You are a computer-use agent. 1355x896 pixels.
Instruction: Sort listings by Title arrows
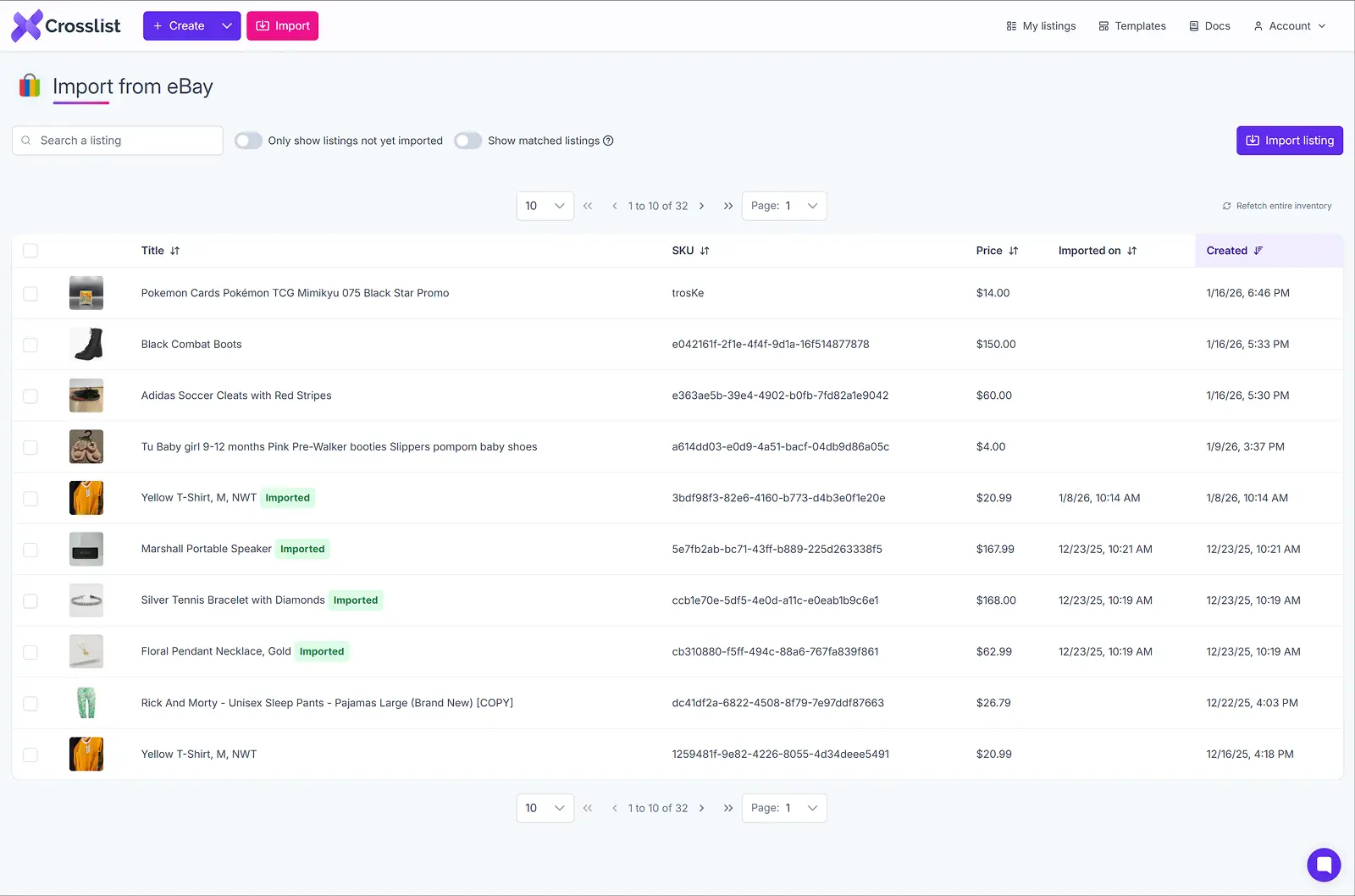pyautogui.click(x=174, y=251)
